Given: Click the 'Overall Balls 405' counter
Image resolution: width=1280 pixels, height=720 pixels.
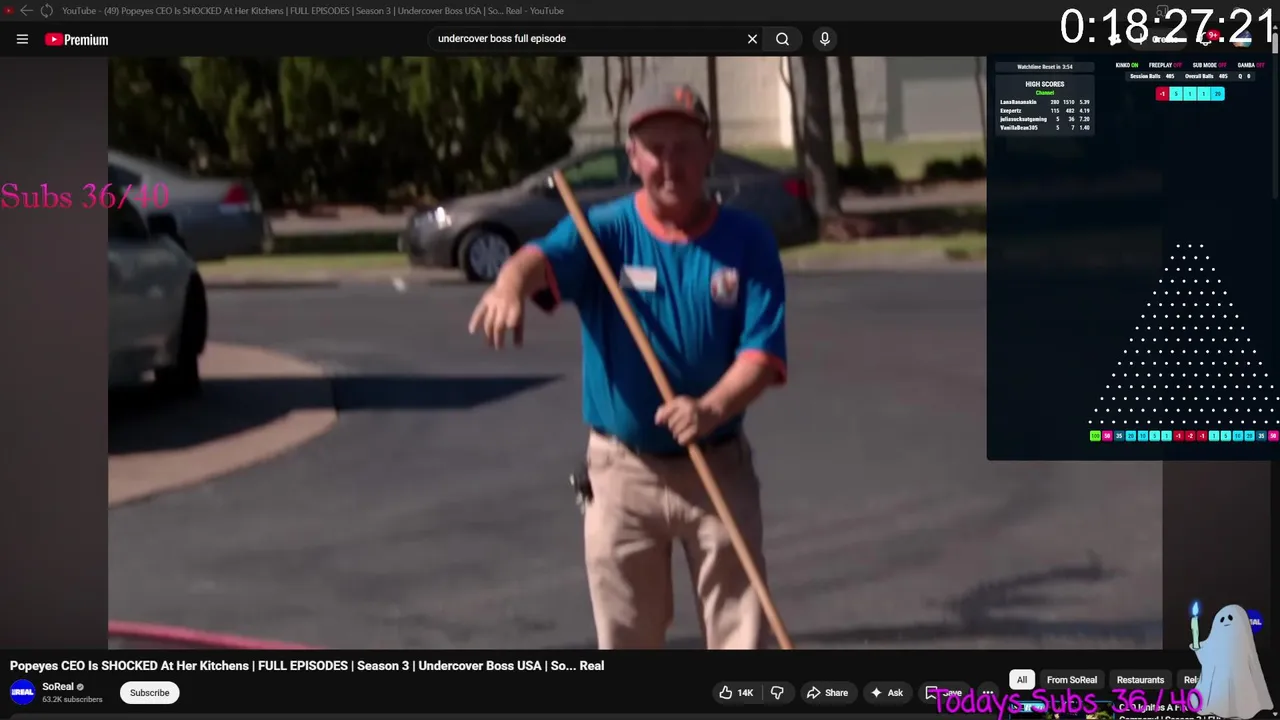Looking at the screenshot, I should pyautogui.click(x=1206, y=76).
